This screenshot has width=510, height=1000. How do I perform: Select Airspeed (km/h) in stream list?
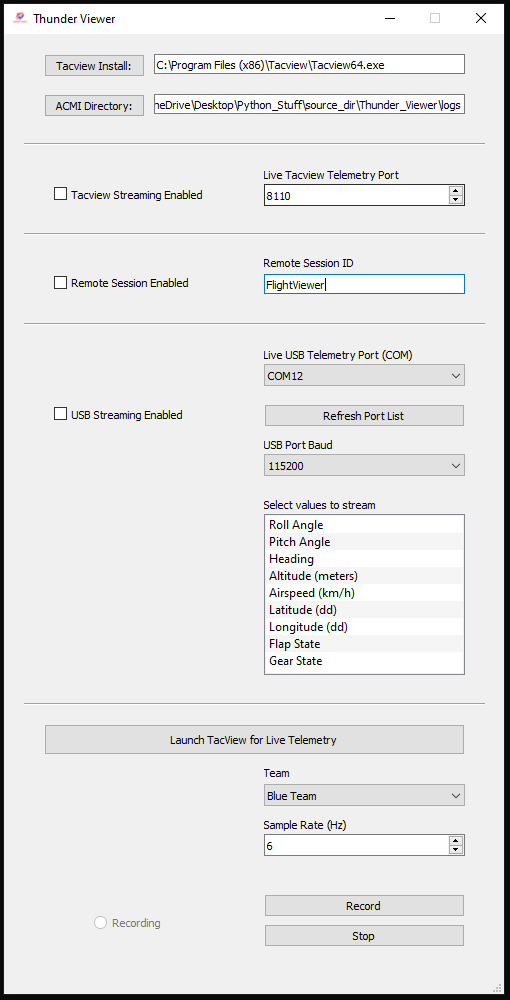[x=364, y=593]
